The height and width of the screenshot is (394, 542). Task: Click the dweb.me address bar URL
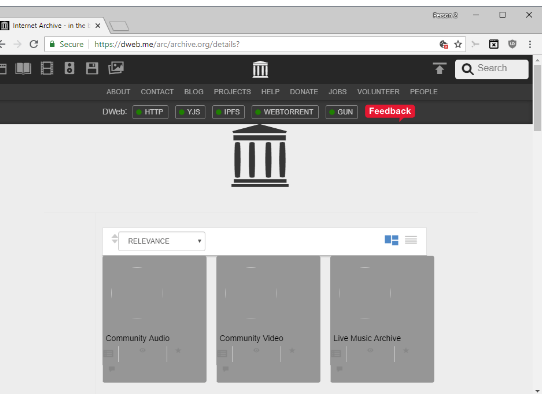pyautogui.click(x=167, y=44)
